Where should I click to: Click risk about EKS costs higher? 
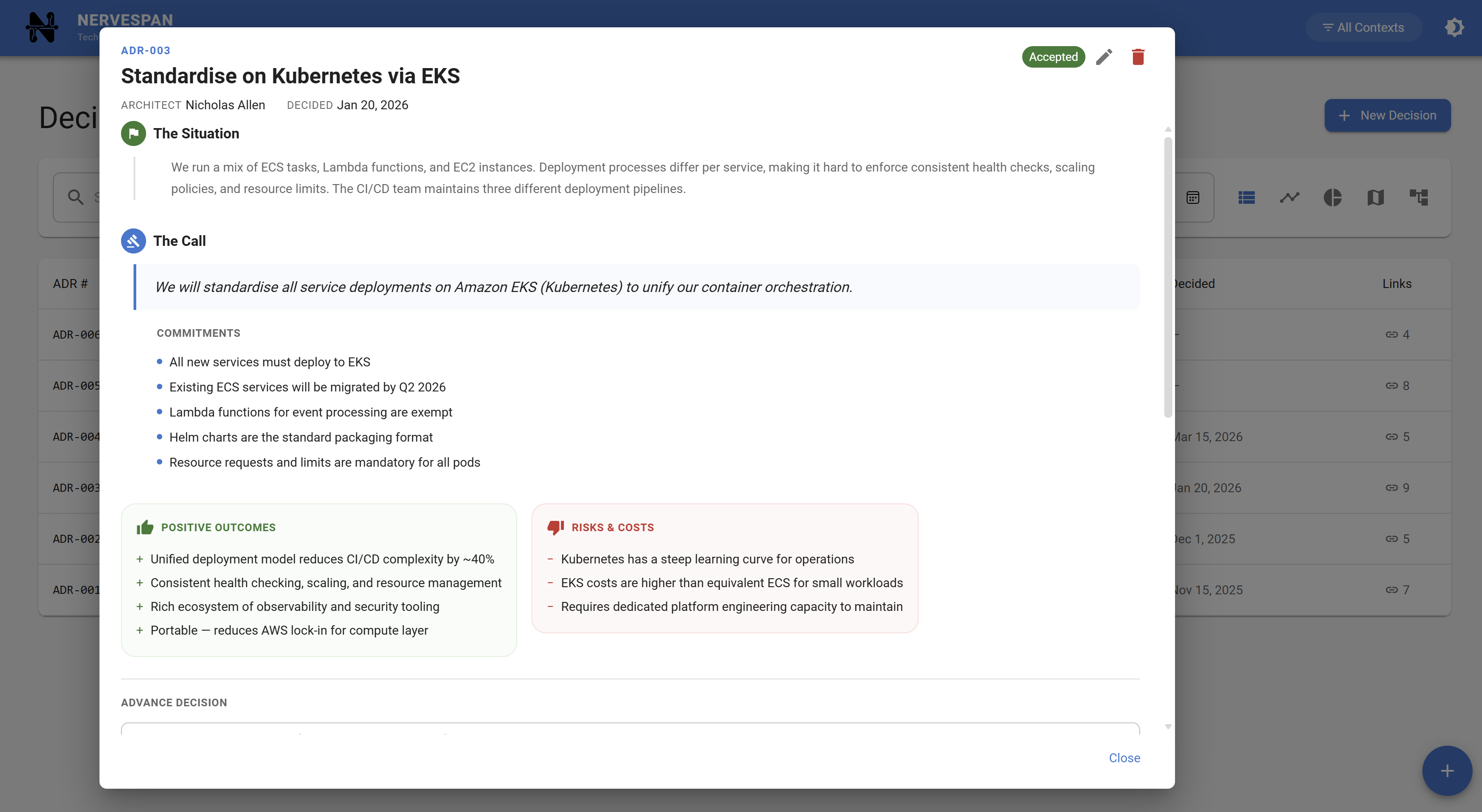pos(732,583)
